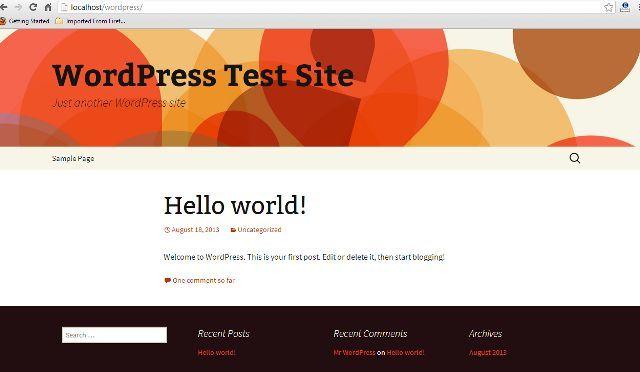Open the Getting Started bookmark
Screen dimensions: 640x372
click(x=25, y=21)
